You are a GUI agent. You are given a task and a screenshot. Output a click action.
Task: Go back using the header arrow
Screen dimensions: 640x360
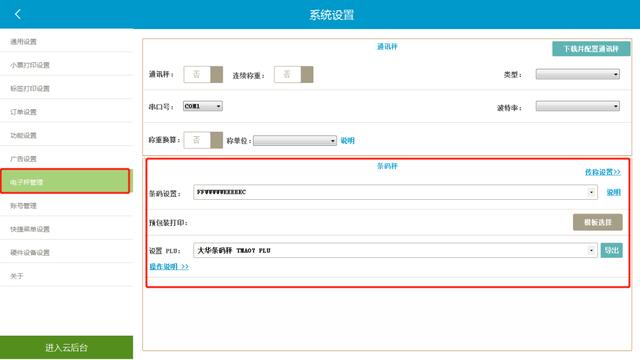17,14
